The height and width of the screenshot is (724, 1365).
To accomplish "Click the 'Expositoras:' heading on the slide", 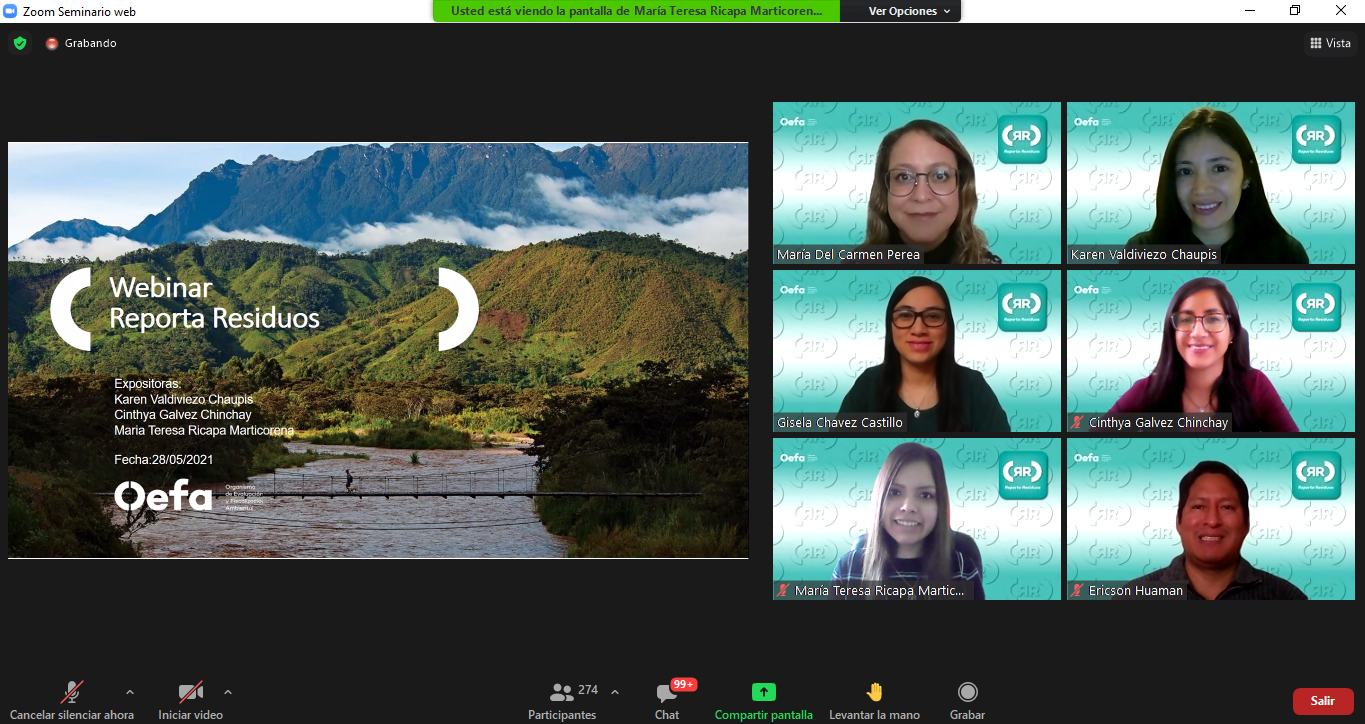I will point(148,383).
